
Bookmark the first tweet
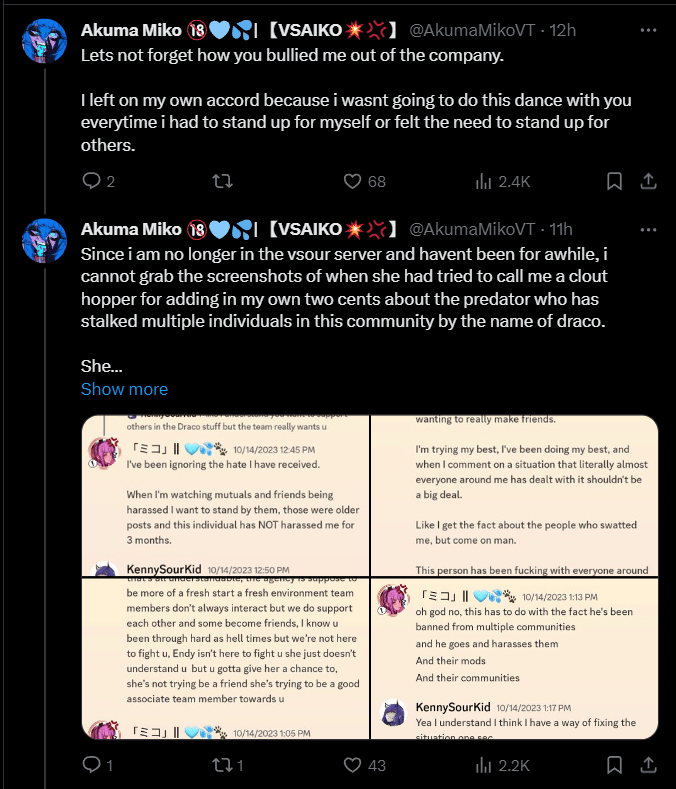click(614, 181)
